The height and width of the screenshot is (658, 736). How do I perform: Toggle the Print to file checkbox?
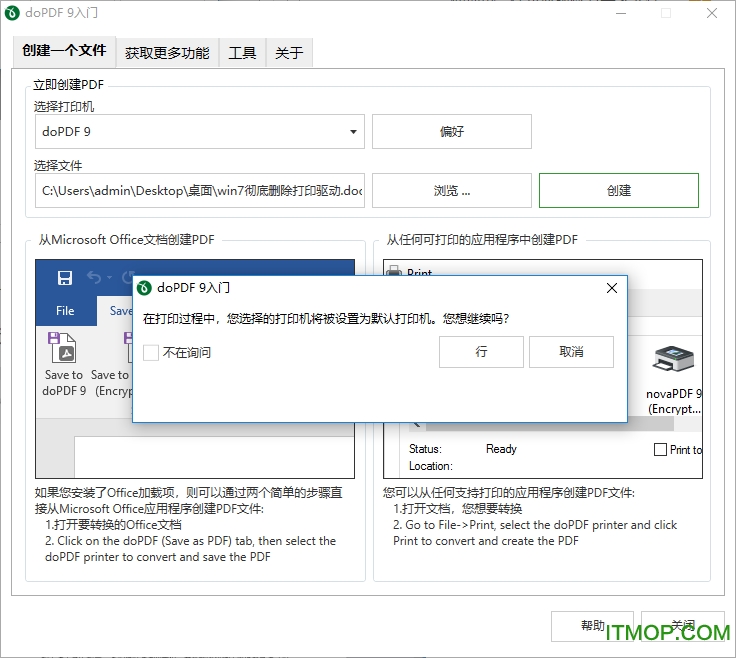click(660, 450)
